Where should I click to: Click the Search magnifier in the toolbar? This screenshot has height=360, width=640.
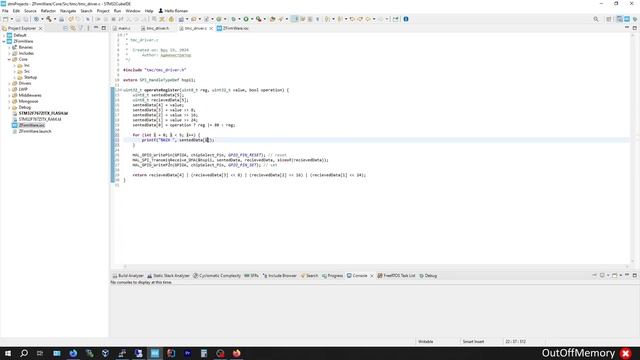pos(596,19)
